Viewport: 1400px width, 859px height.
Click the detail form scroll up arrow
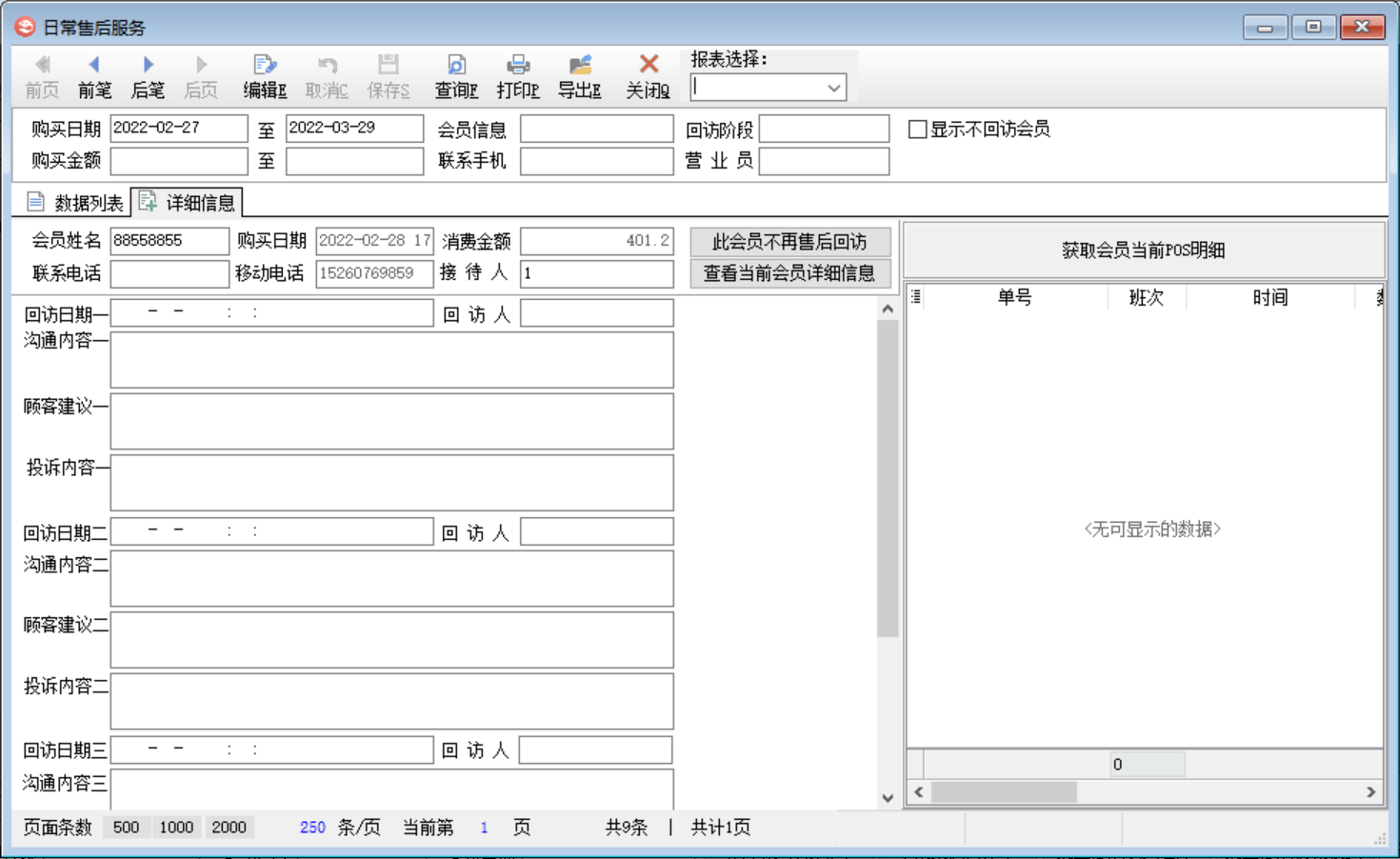[x=888, y=309]
